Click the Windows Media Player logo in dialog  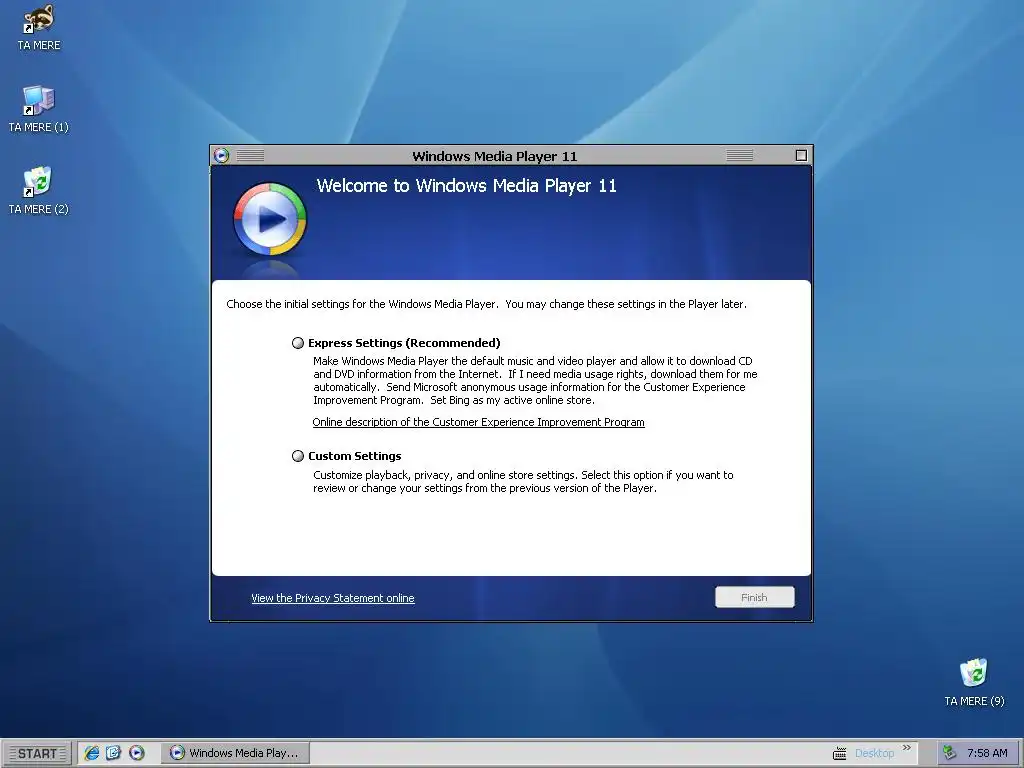(270, 219)
